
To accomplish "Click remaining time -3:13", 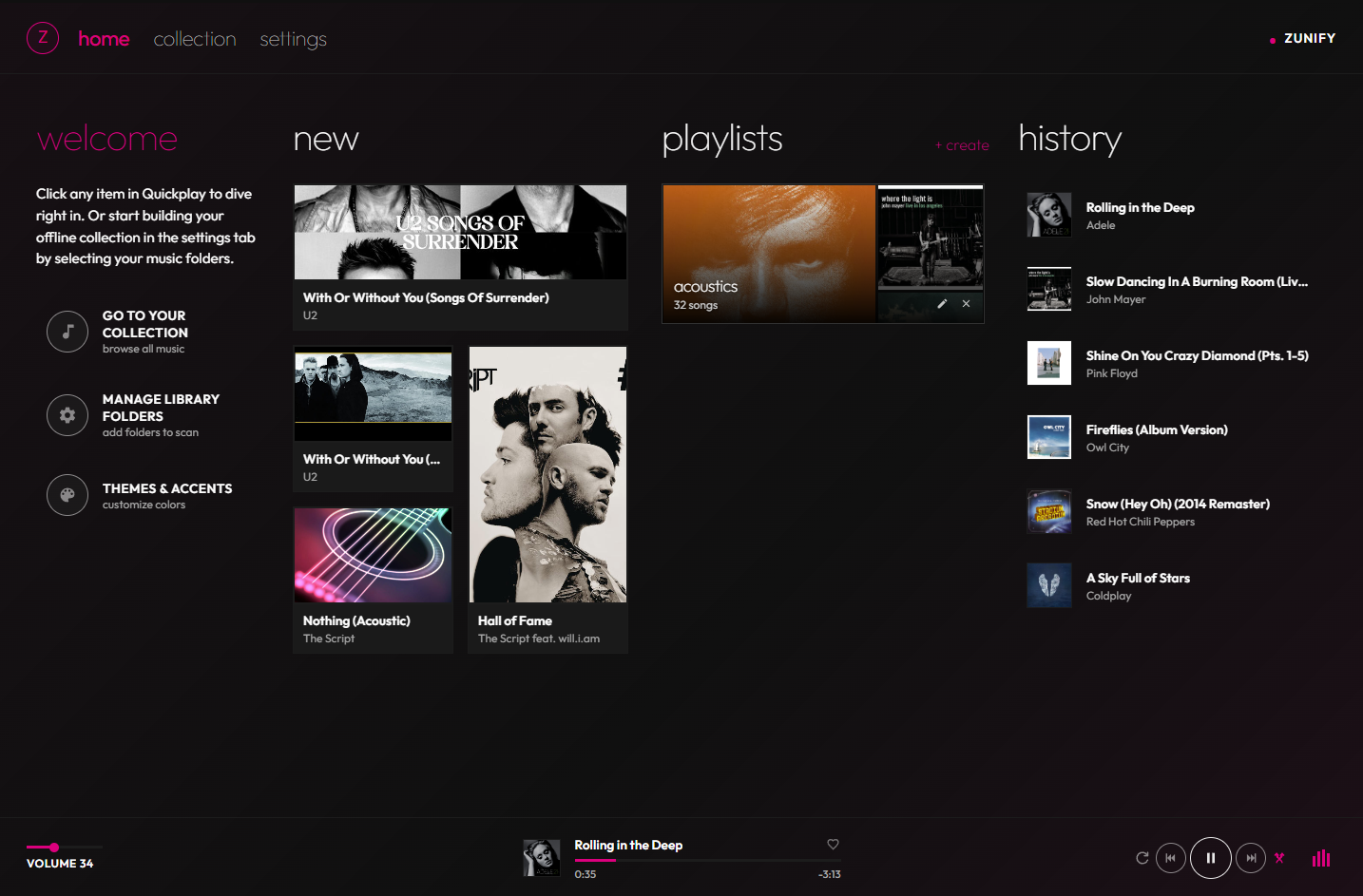I will (x=830, y=874).
